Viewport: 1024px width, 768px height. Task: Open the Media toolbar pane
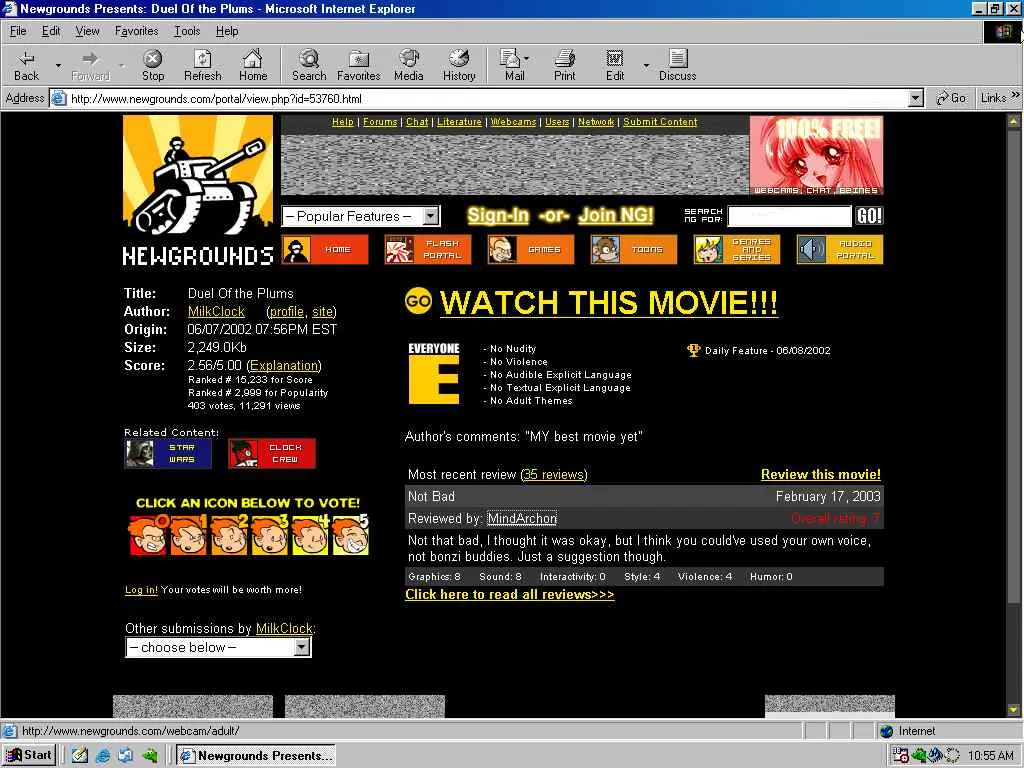[409, 65]
